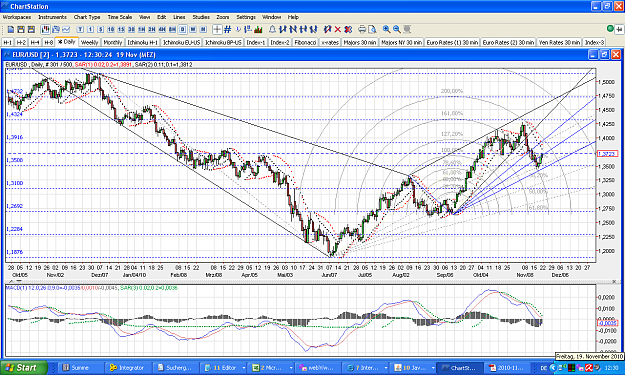The height and width of the screenshot is (375, 625).
Task: Open the Settings menu
Action: [246, 17]
